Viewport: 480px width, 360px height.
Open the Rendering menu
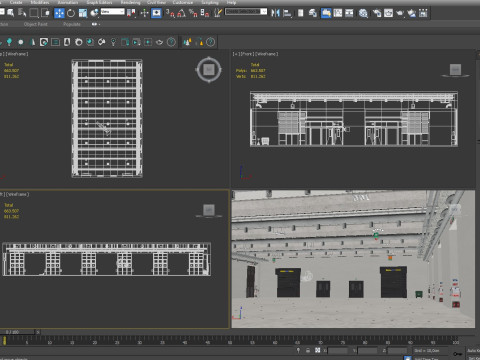click(130, 2)
